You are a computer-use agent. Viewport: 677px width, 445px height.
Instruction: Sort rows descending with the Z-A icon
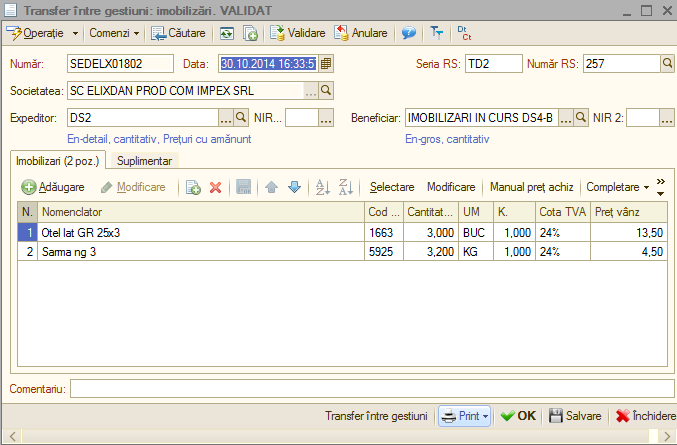pyautogui.click(x=346, y=187)
